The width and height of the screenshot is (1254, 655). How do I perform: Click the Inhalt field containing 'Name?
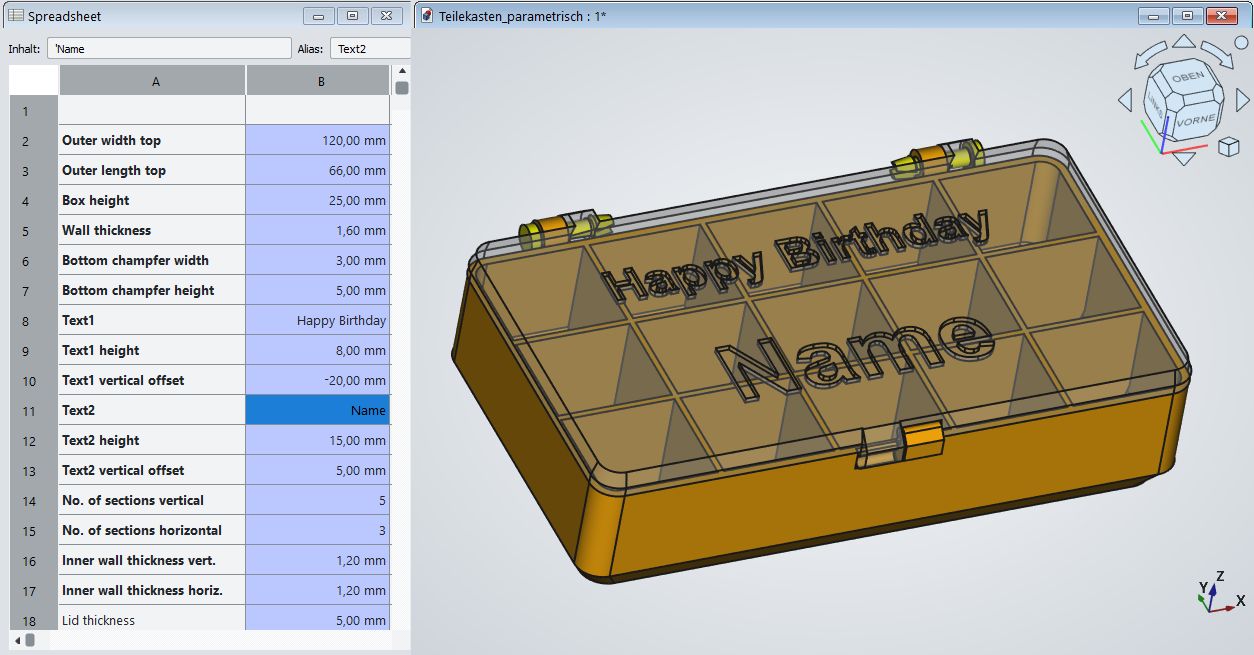pyautogui.click(x=169, y=48)
